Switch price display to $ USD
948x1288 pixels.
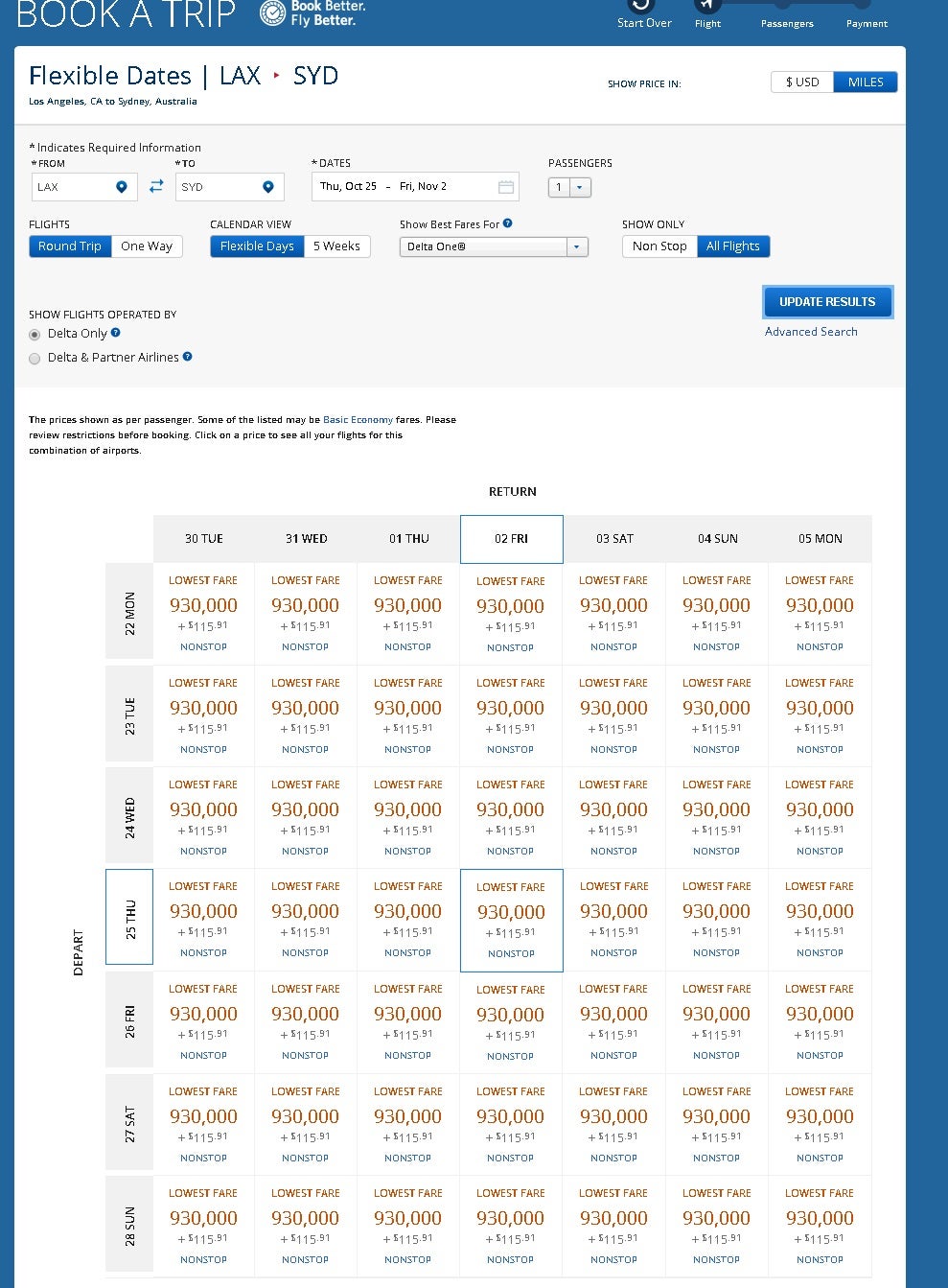[802, 82]
